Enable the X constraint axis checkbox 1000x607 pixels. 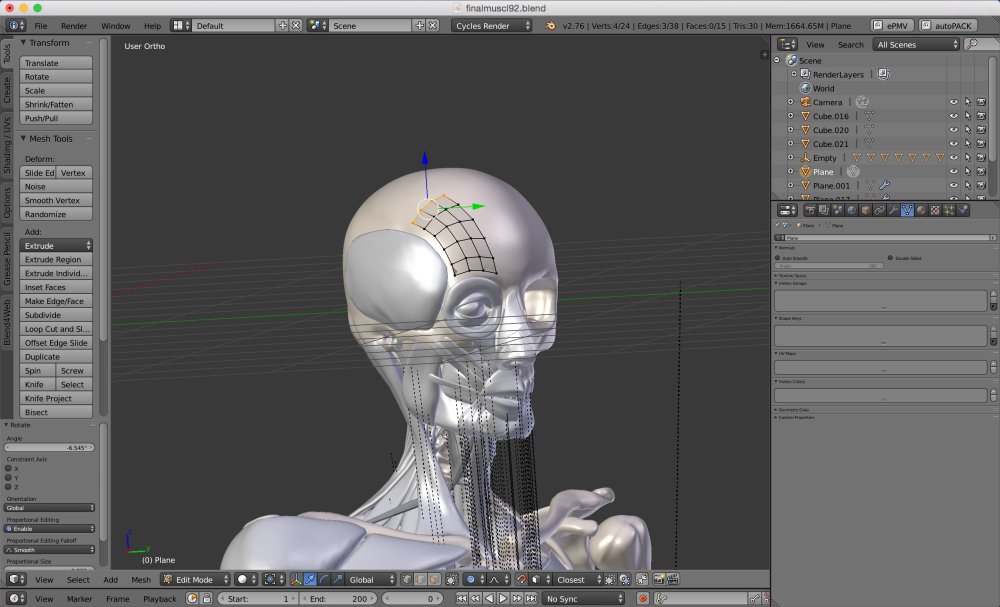8,468
